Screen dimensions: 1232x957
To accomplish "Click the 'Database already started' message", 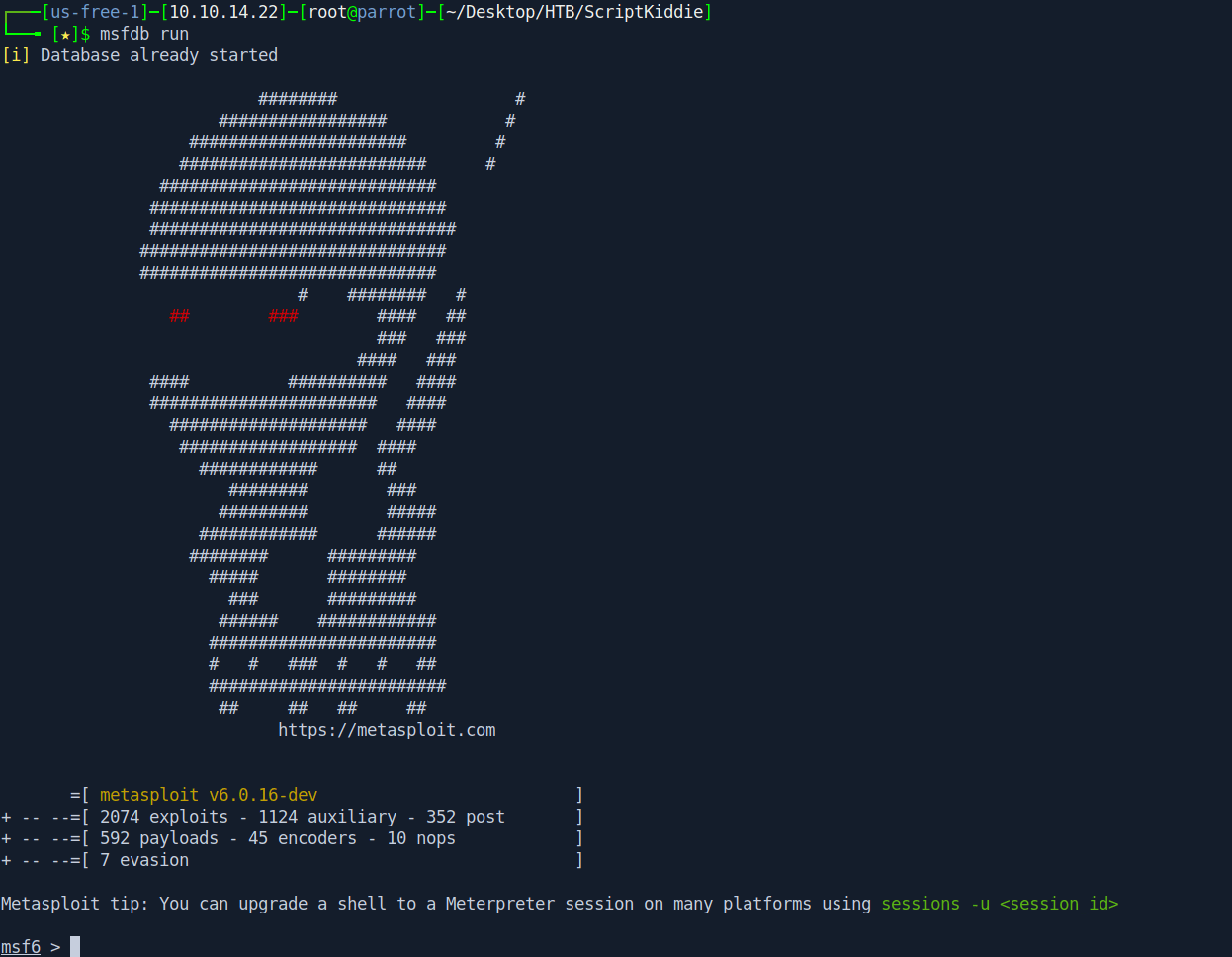I will pos(159,55).
